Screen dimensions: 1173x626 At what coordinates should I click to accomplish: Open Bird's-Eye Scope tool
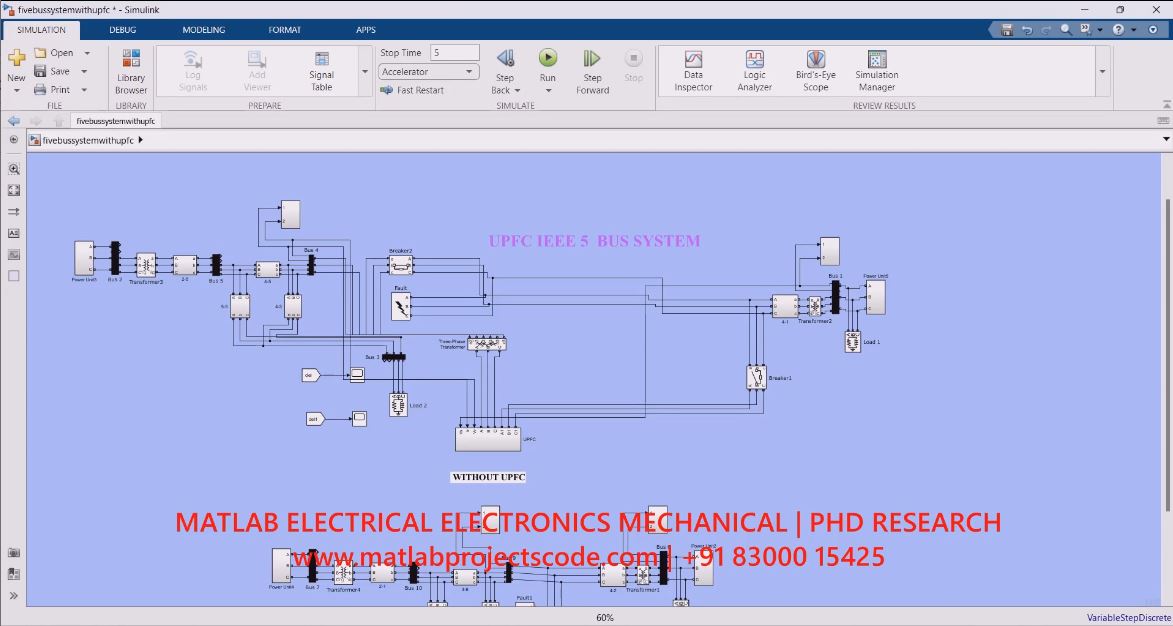tap(815, 71)
